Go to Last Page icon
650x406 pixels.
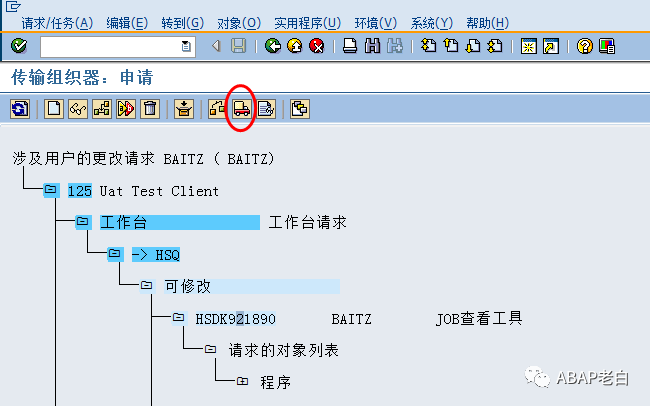pos(495,46)
